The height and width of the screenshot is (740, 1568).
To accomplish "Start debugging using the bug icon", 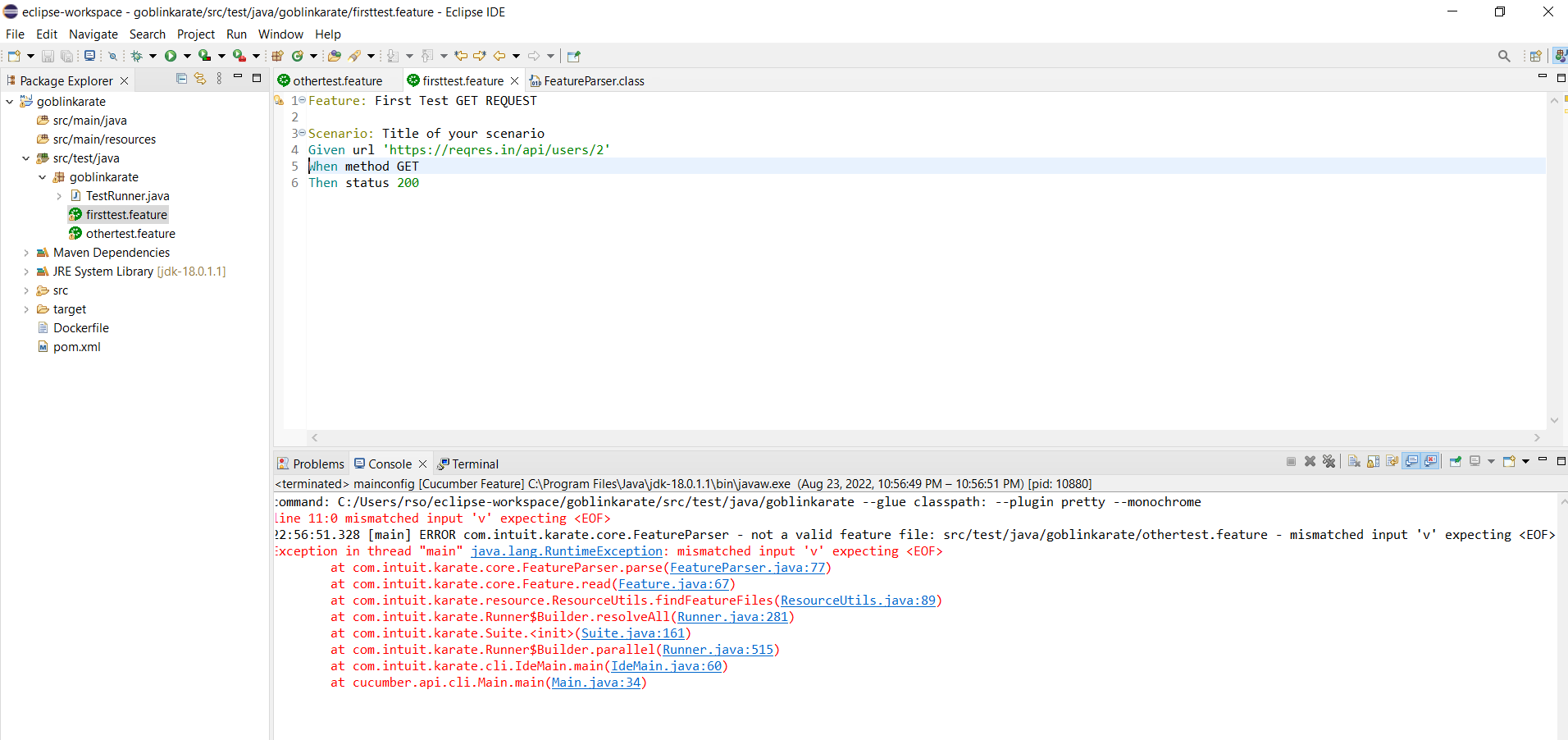I will click(138, 56).
